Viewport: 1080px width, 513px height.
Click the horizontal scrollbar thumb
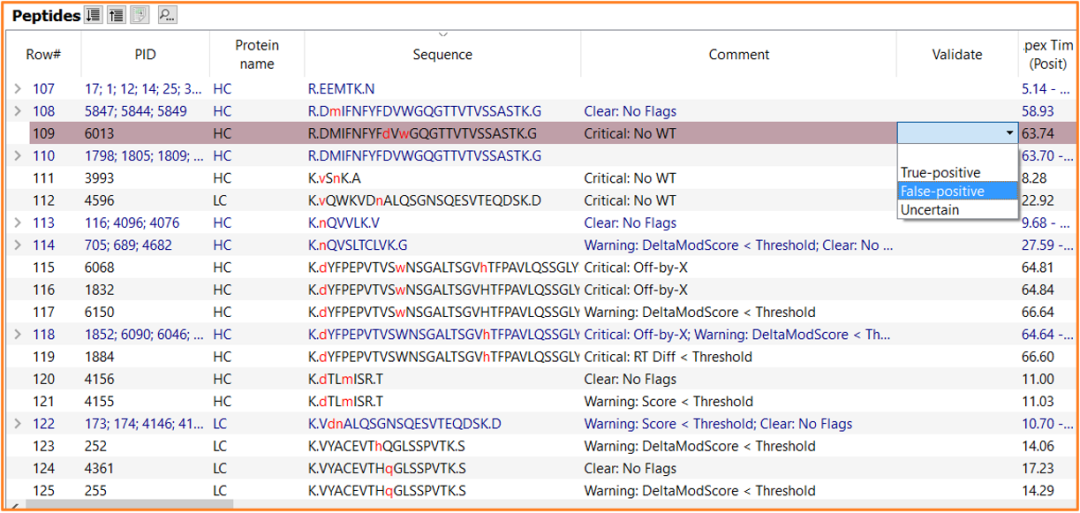[x=127, y=505]
